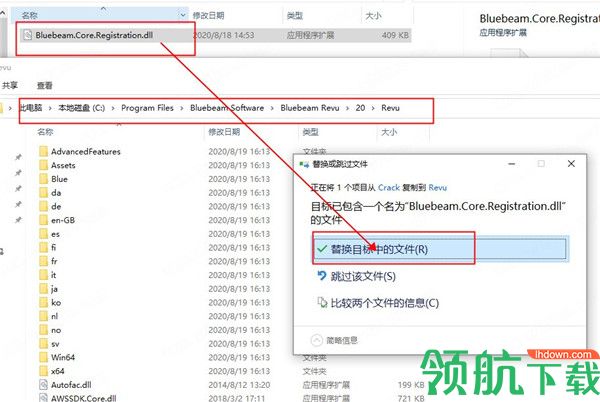Sort by 修改日期 column in Revu window

(224, 132)
